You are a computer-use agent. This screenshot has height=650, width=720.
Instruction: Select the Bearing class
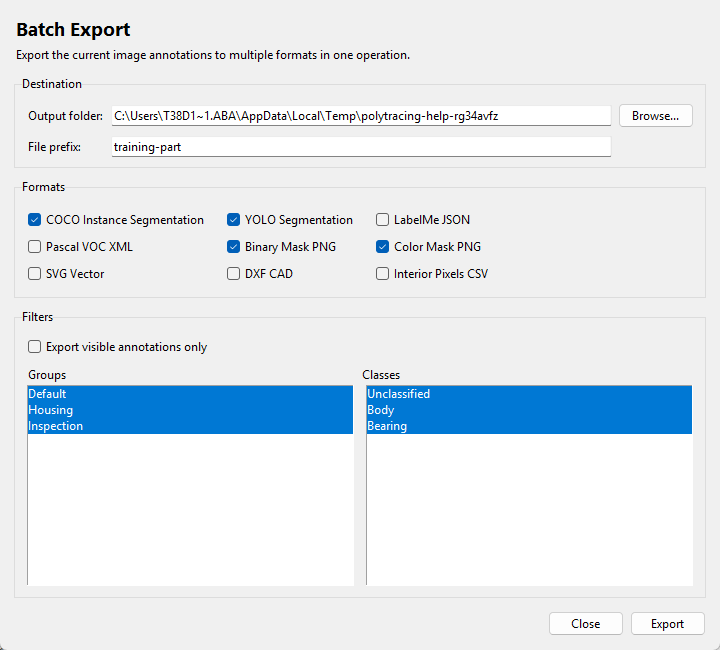[529, 426]
